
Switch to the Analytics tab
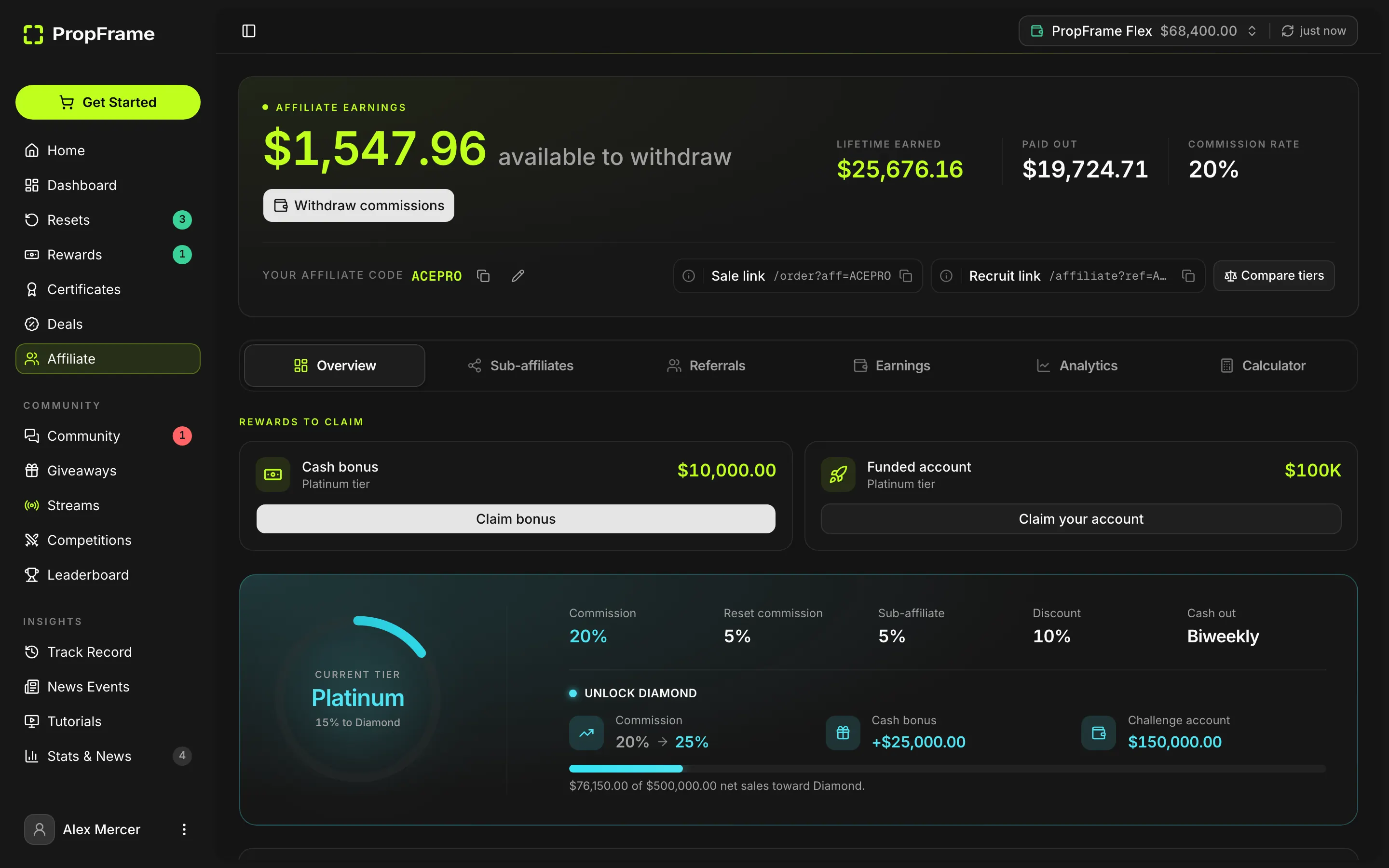click(1077, 366)
